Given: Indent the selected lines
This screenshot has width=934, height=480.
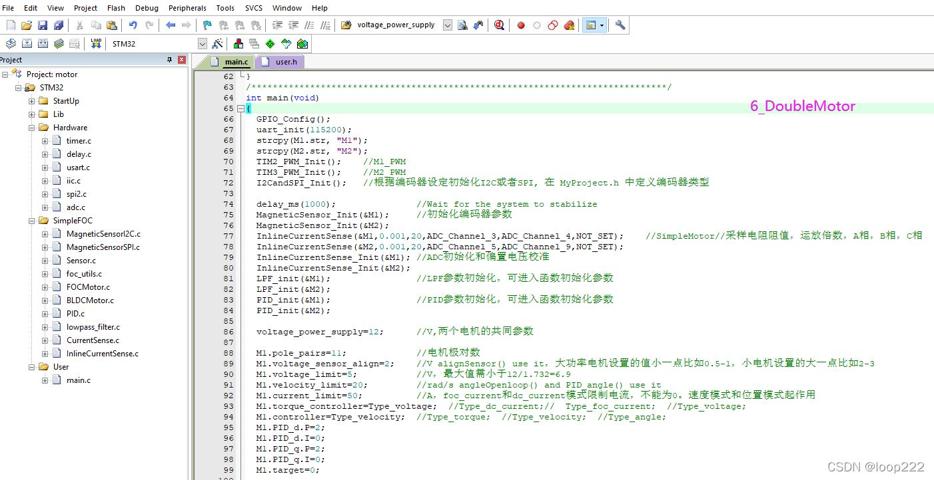Looking at the screenshot, I should 277,26.
